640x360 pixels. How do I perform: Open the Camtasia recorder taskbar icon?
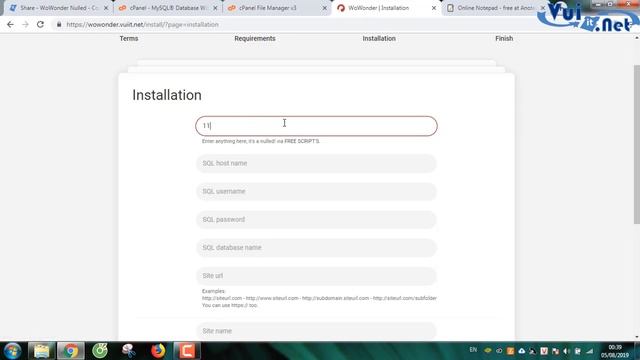pos(187,351)
